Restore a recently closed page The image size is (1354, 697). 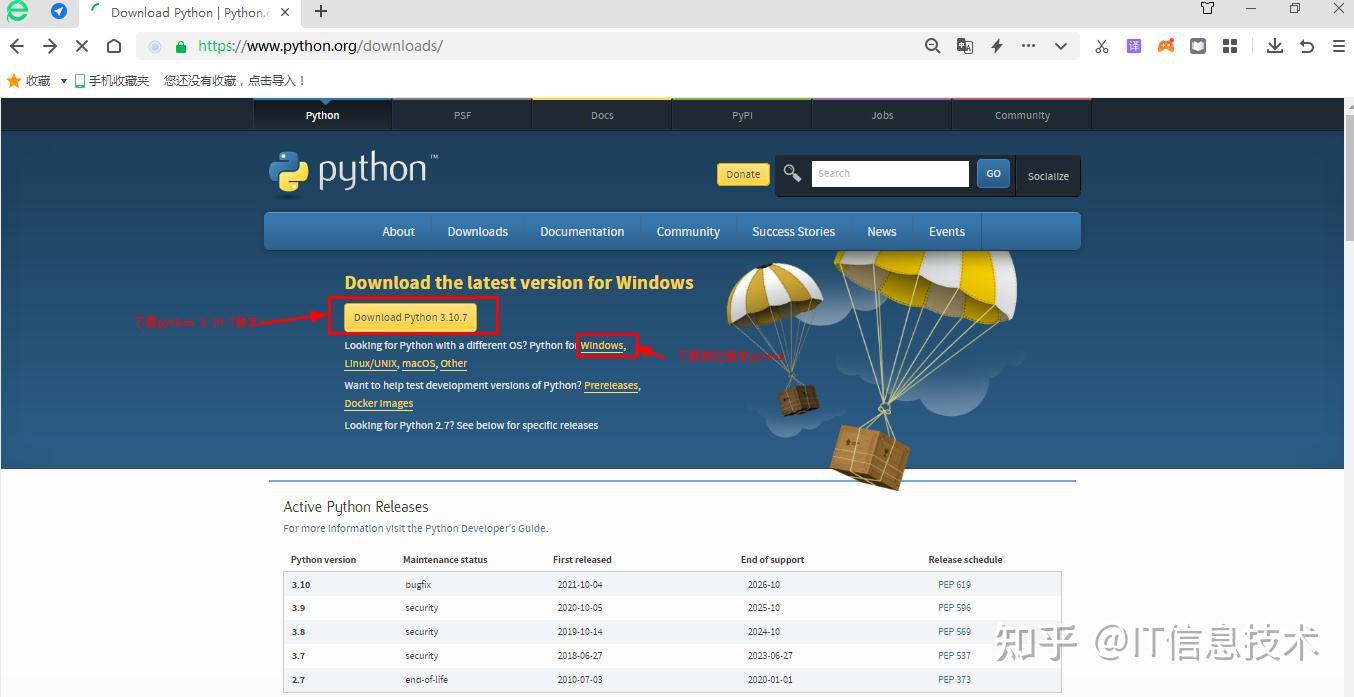click(1306, 46)
